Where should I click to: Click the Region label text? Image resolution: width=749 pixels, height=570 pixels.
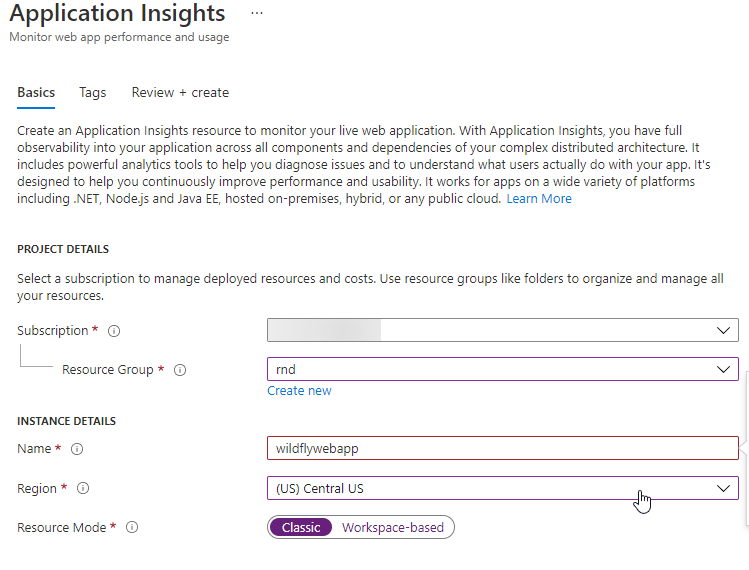(x=37, y=488)
